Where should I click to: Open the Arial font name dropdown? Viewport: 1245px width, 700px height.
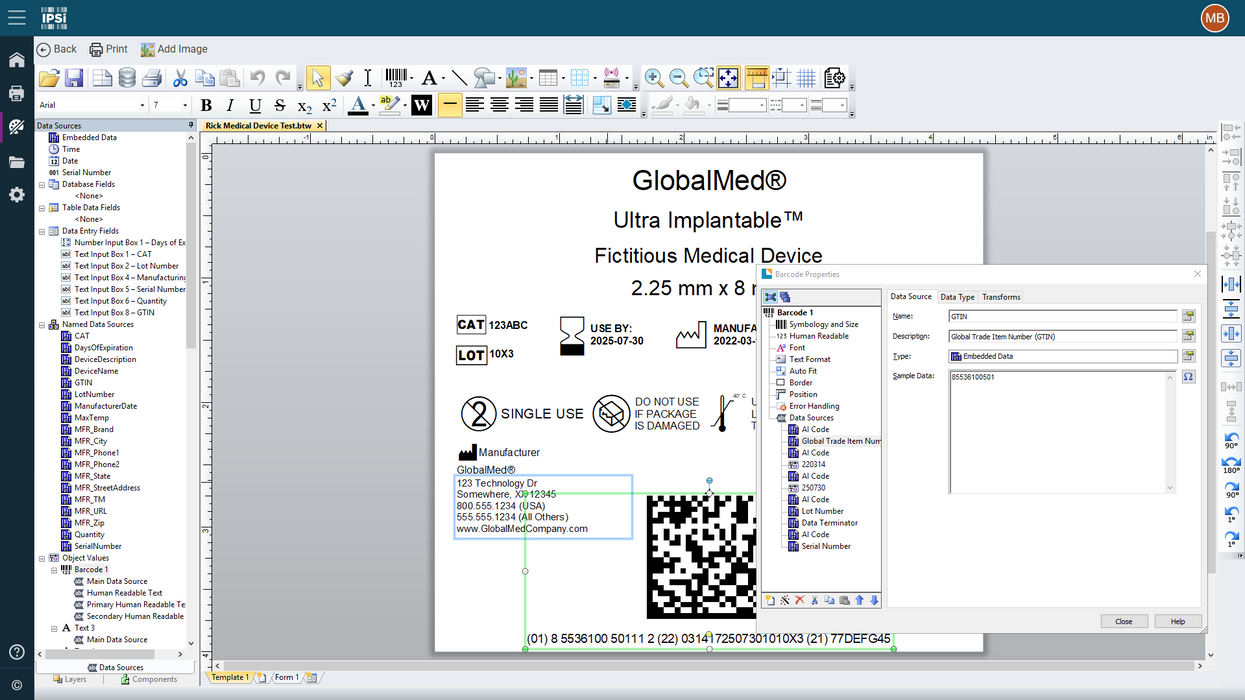coord(142,105)
